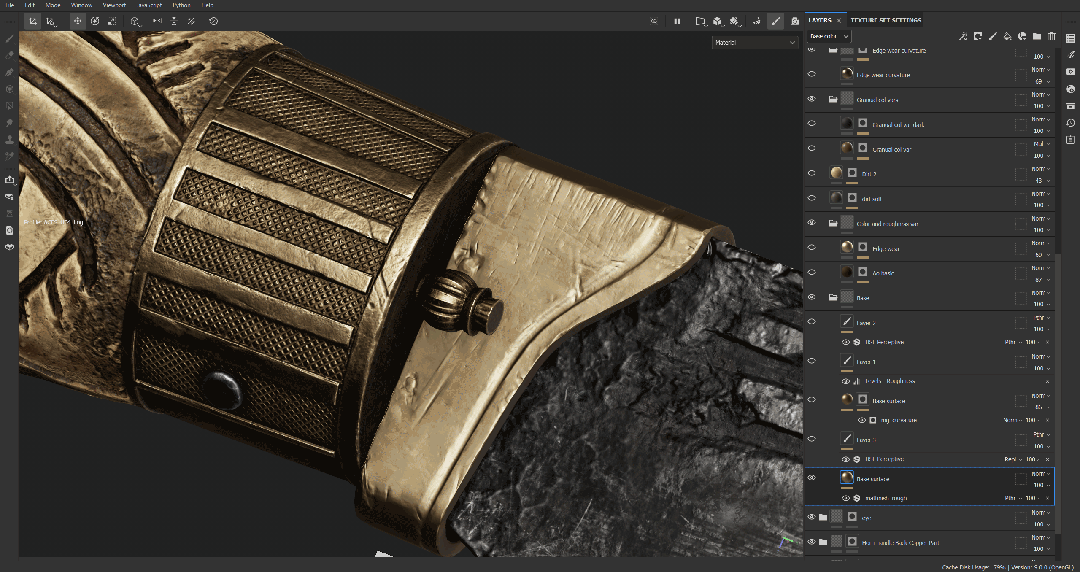Toggle visibility of Enamel colors folder
Image resolution: width=1080 pixels, height=572 pixels.
click(811, 99)
